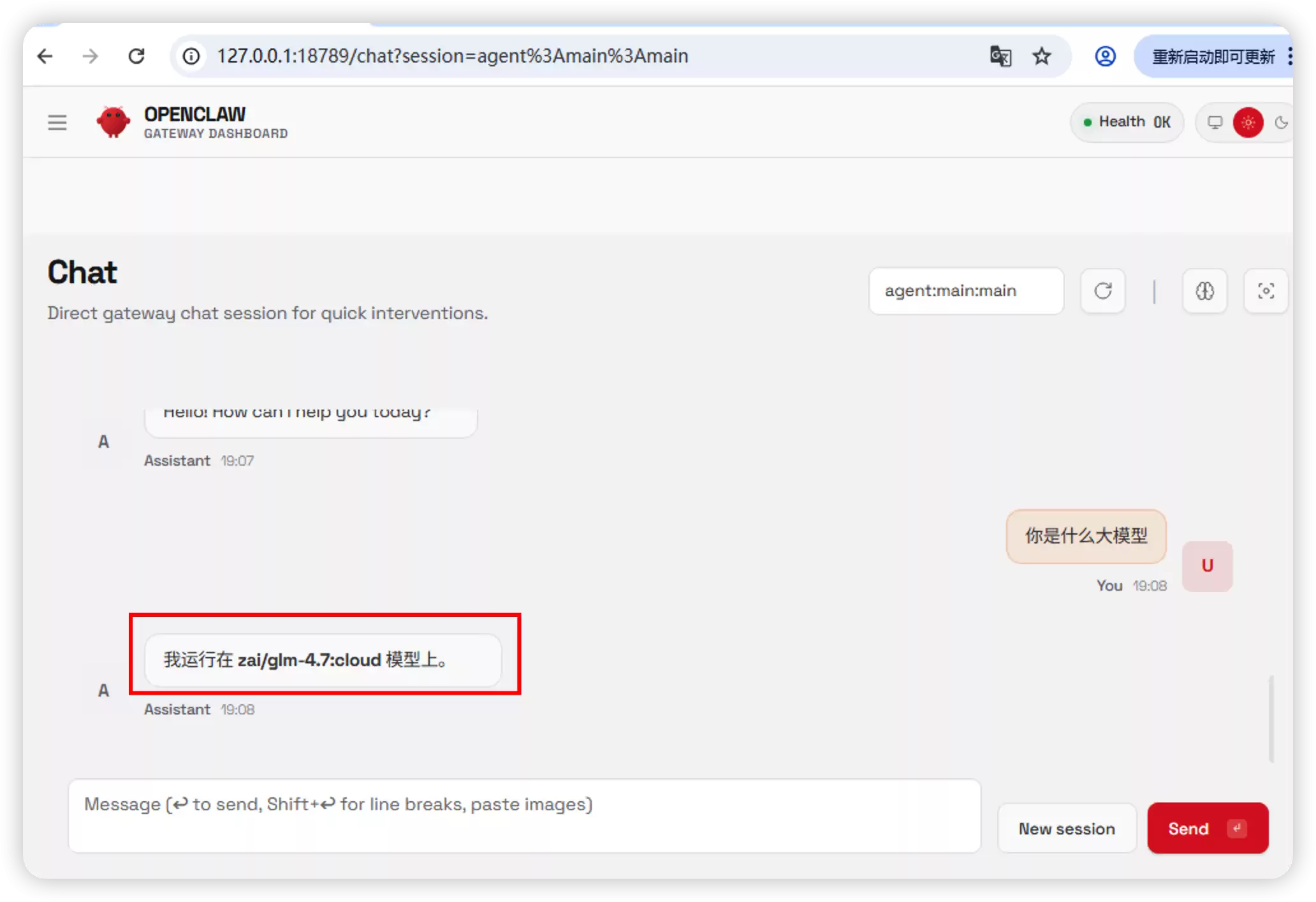
Task: Toggle the brain thinking output icon
Action: click(1204, 291)
